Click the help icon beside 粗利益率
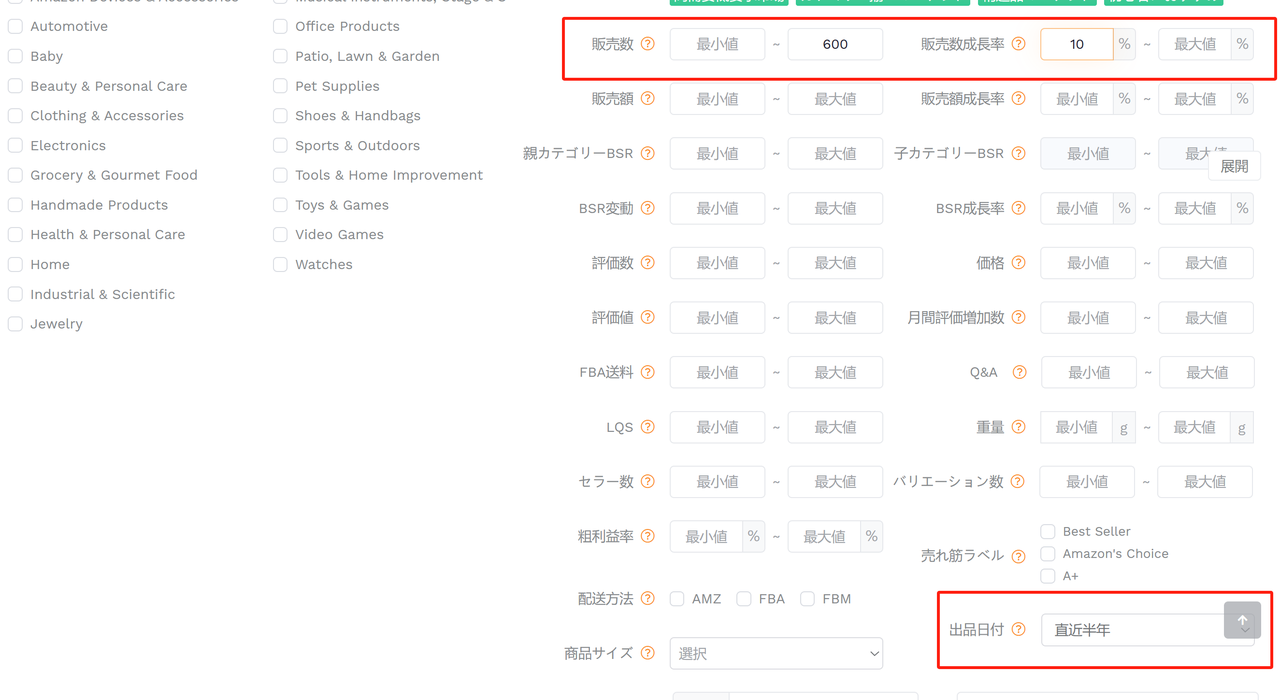The image size is (1280, 700). 648,536
